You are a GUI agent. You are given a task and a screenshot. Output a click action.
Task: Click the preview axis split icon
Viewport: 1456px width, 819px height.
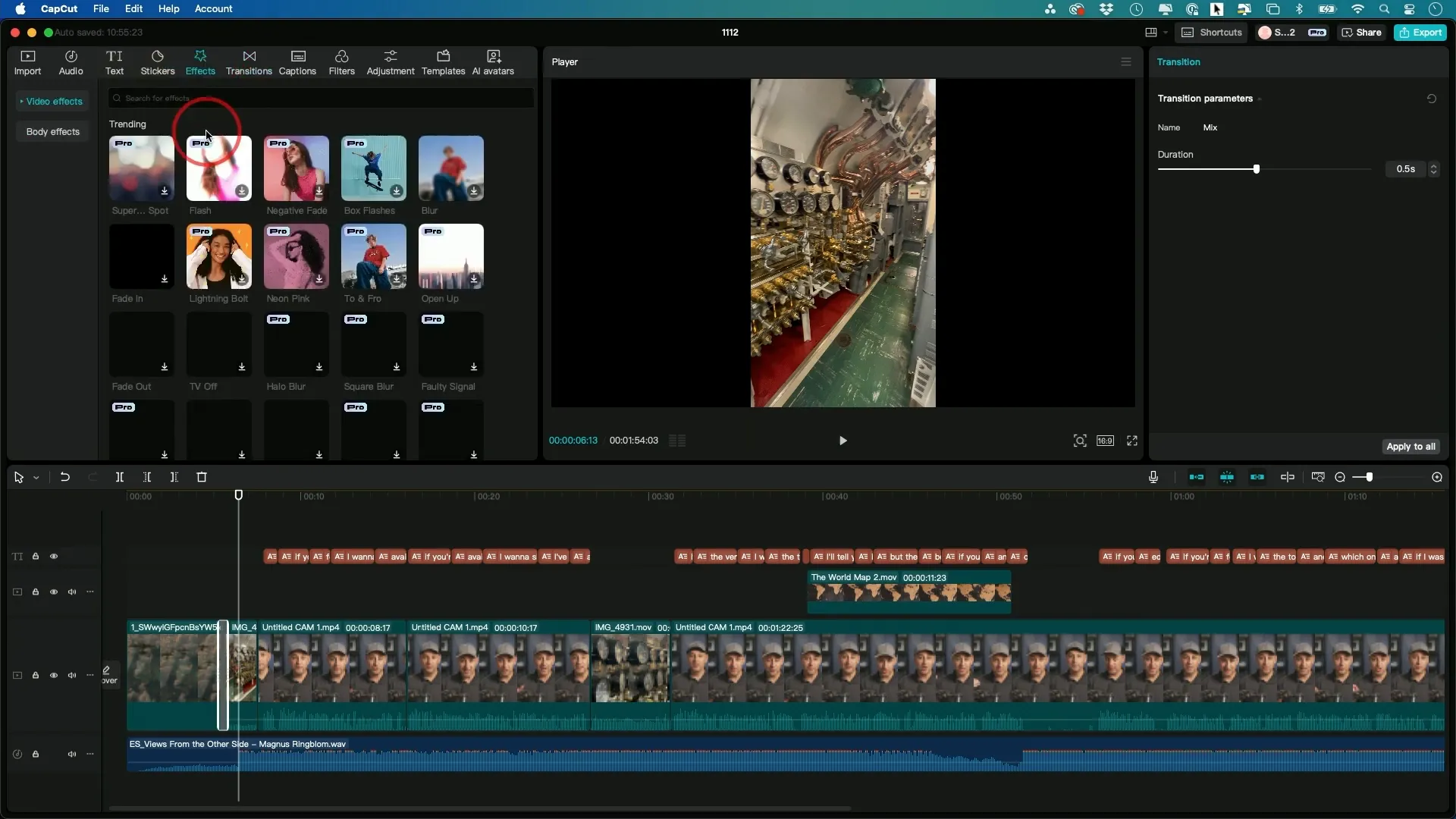click(1288, 477)
